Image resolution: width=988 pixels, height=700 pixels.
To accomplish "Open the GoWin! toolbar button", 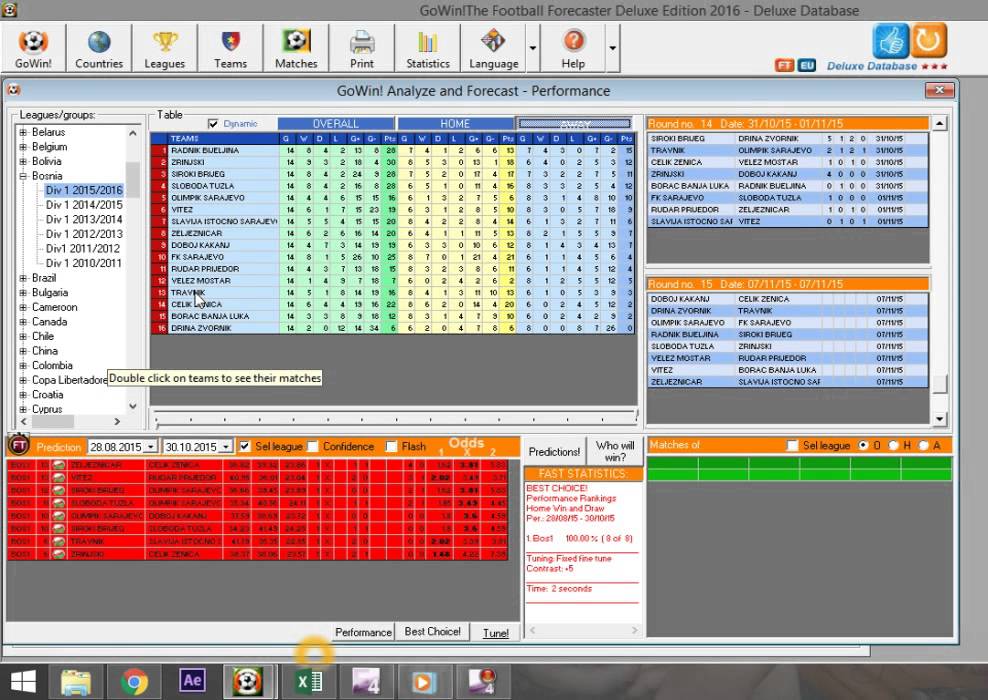I will tap(33, 49).
